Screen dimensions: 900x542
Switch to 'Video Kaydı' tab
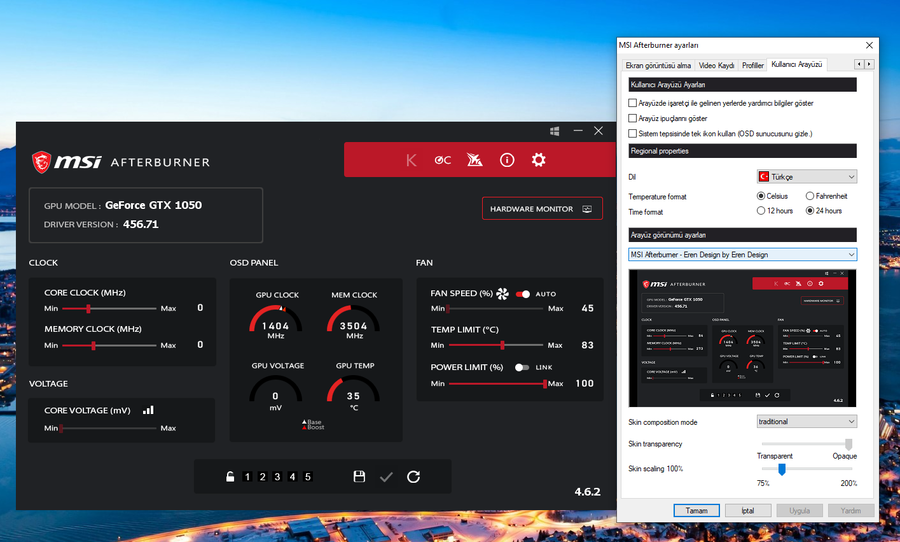tap(716, 65)
